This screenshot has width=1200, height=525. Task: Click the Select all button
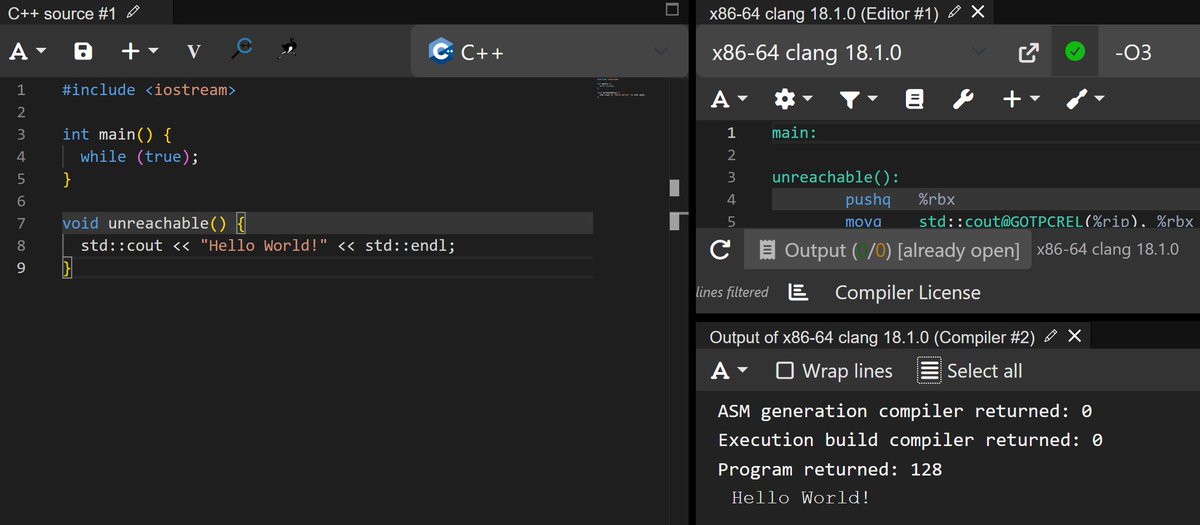[x=971, y=371]
